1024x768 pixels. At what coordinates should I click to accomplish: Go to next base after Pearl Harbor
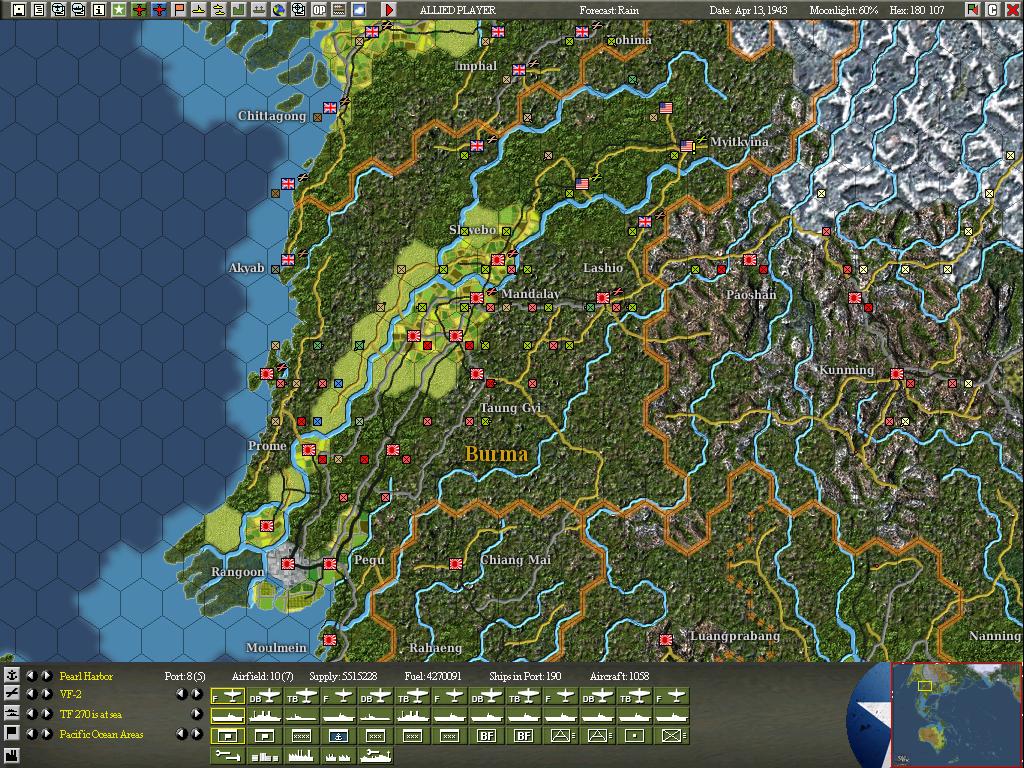click(46, 676)
